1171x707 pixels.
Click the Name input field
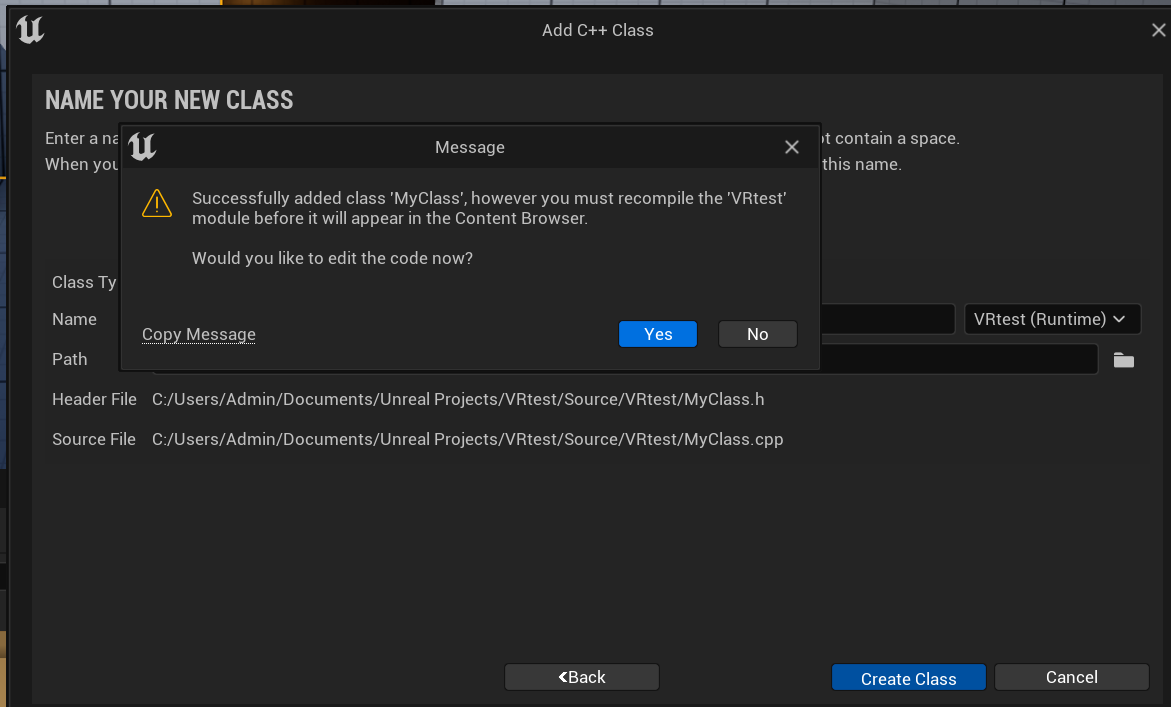coord(886,320)
